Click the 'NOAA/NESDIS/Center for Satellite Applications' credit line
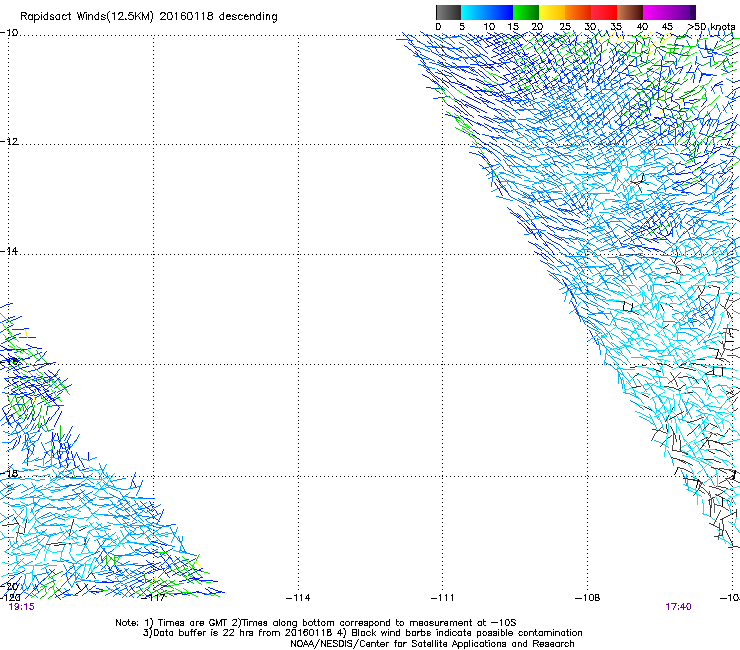 point(432,644)
